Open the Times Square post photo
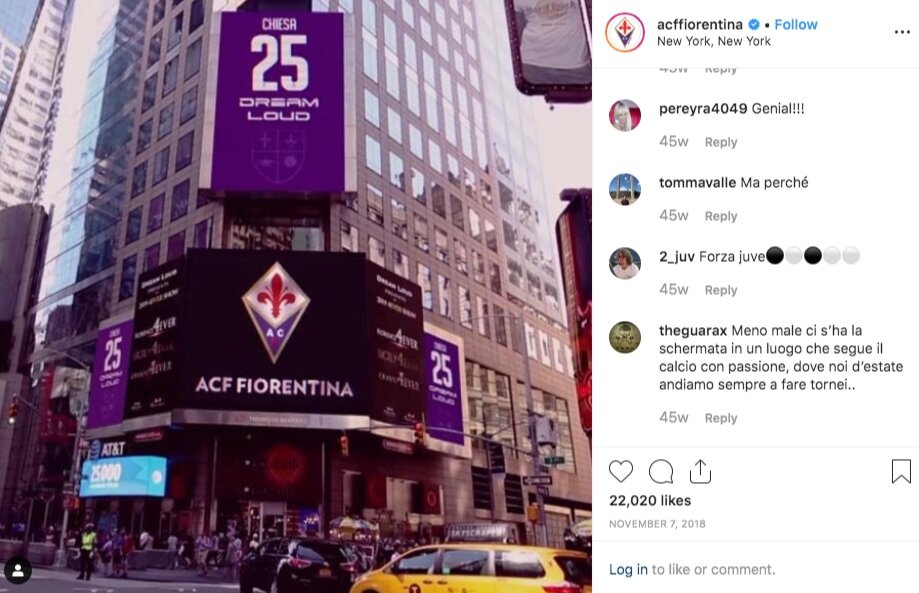Image resolution: width=919 pixels, height=593 pixels. (296, 296)
